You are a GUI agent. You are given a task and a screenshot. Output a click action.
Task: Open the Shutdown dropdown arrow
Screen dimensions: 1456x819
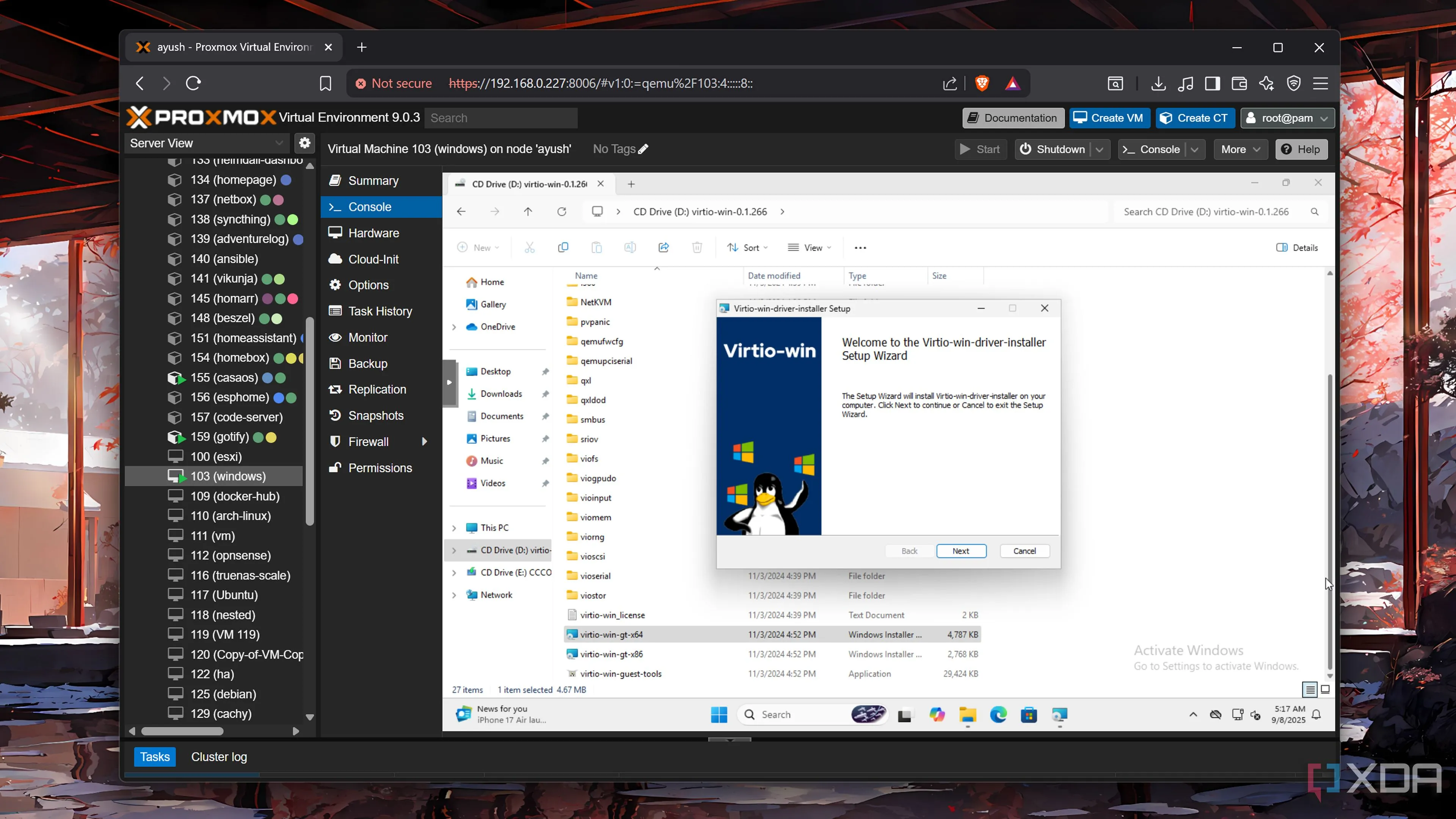(x=1099, y=149)
